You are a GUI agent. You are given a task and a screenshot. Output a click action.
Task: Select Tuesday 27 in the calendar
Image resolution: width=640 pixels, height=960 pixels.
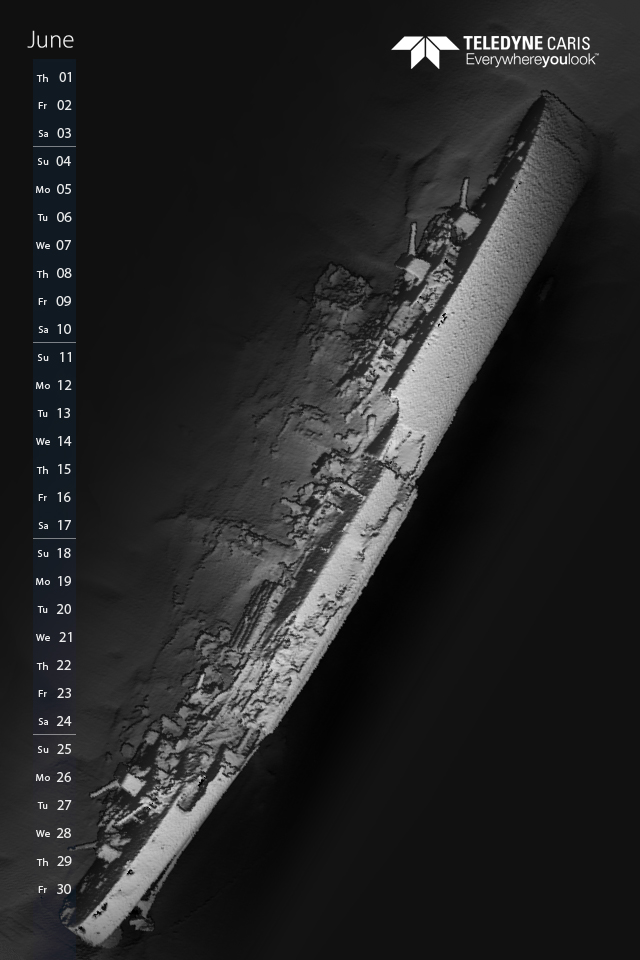coord(55,805)
